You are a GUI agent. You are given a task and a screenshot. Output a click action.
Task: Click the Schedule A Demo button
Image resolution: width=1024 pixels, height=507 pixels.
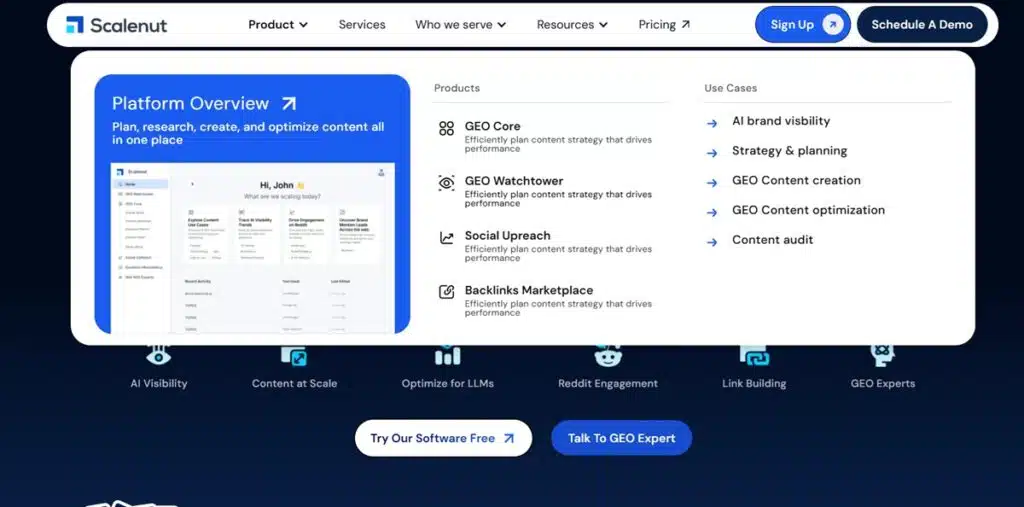pyautogui.click(x=922, y=25)
